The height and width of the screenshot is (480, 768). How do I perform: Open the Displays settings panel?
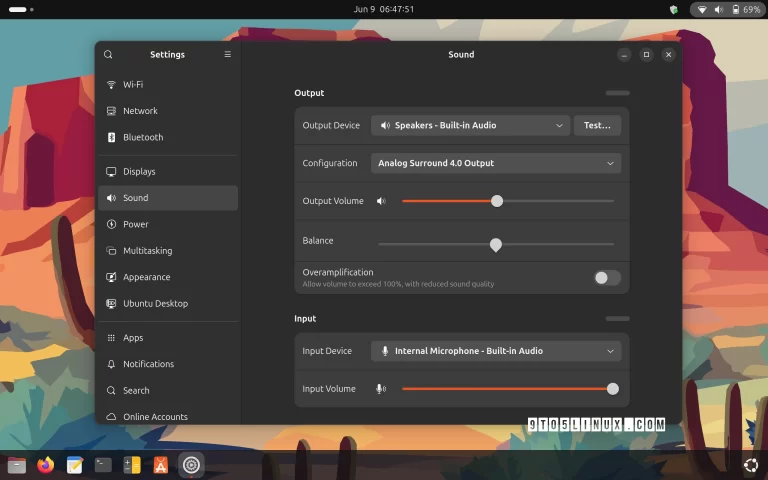pyautogui.click(x=139, y=172)
